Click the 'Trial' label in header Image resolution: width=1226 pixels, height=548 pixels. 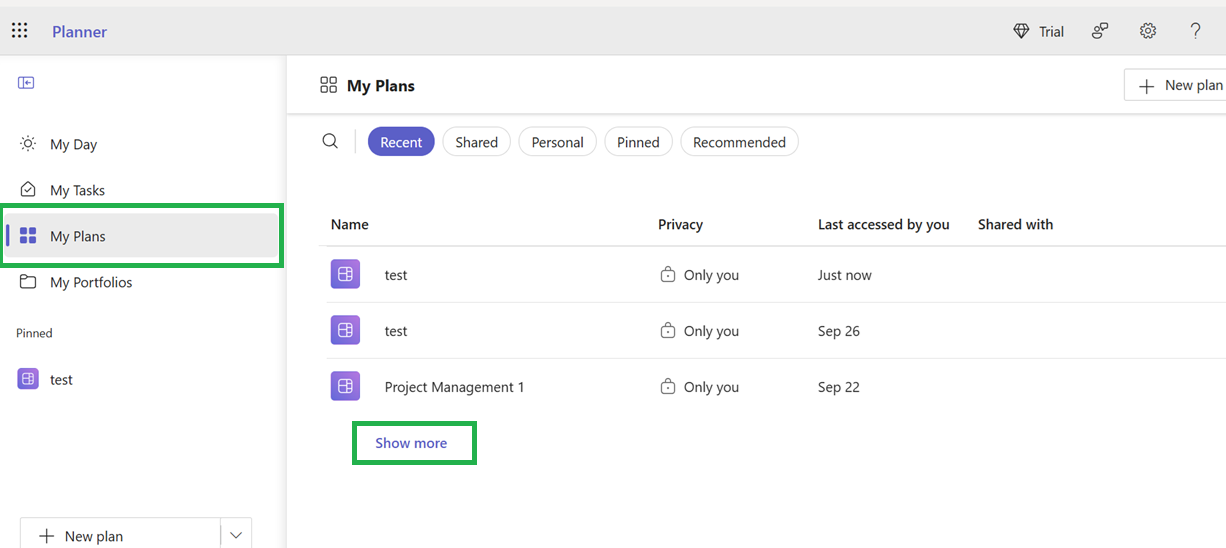click(1052, 32)
